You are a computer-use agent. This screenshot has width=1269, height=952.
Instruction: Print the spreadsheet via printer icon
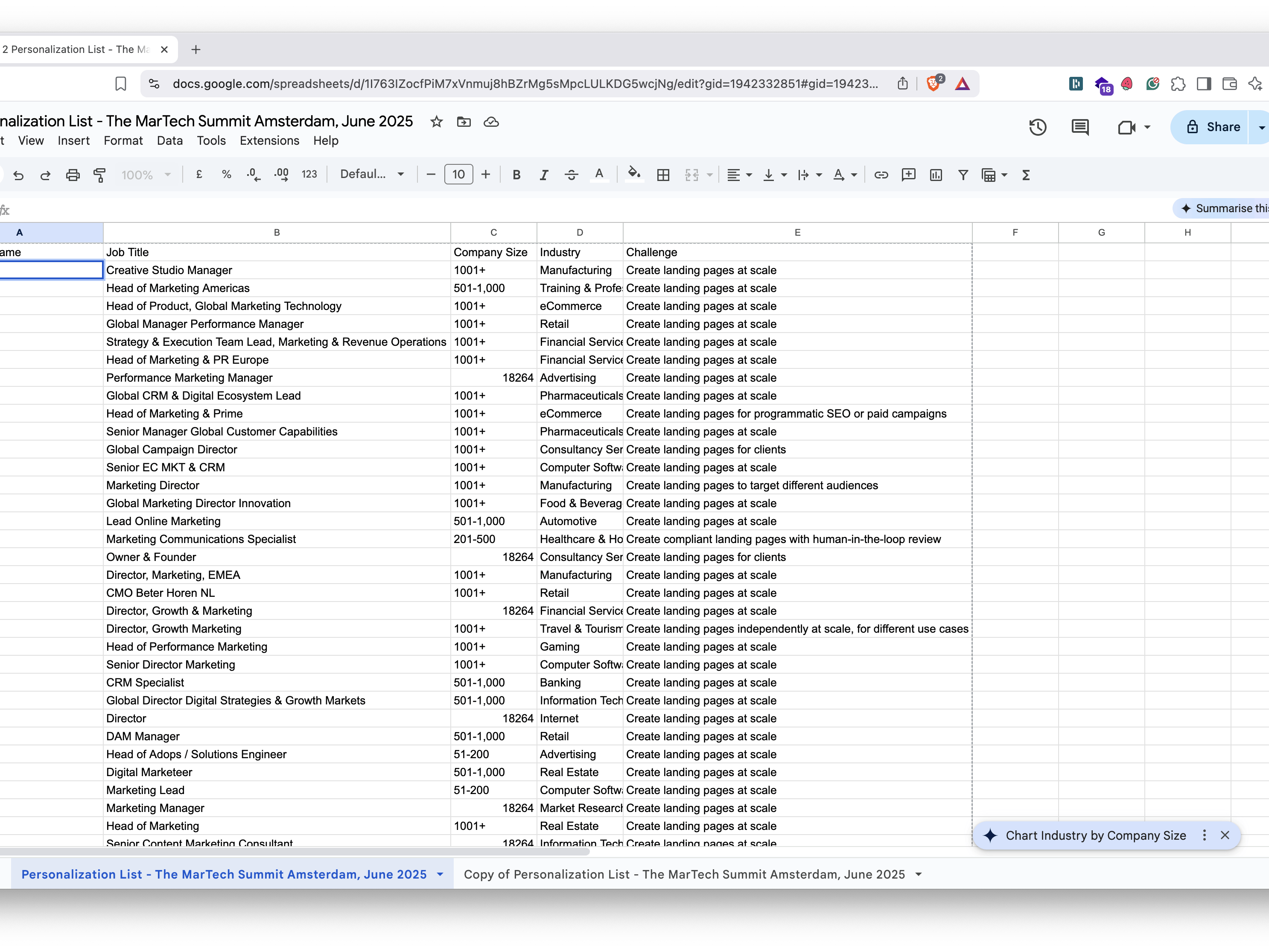[x=73, y=175]
